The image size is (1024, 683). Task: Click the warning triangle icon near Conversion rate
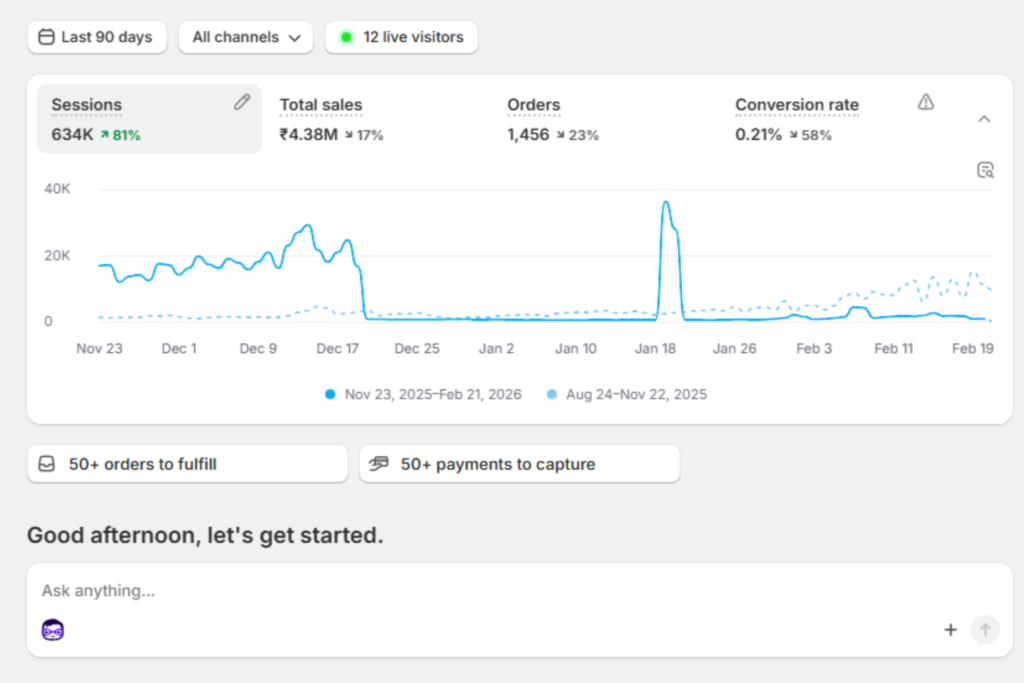point(926,102)
